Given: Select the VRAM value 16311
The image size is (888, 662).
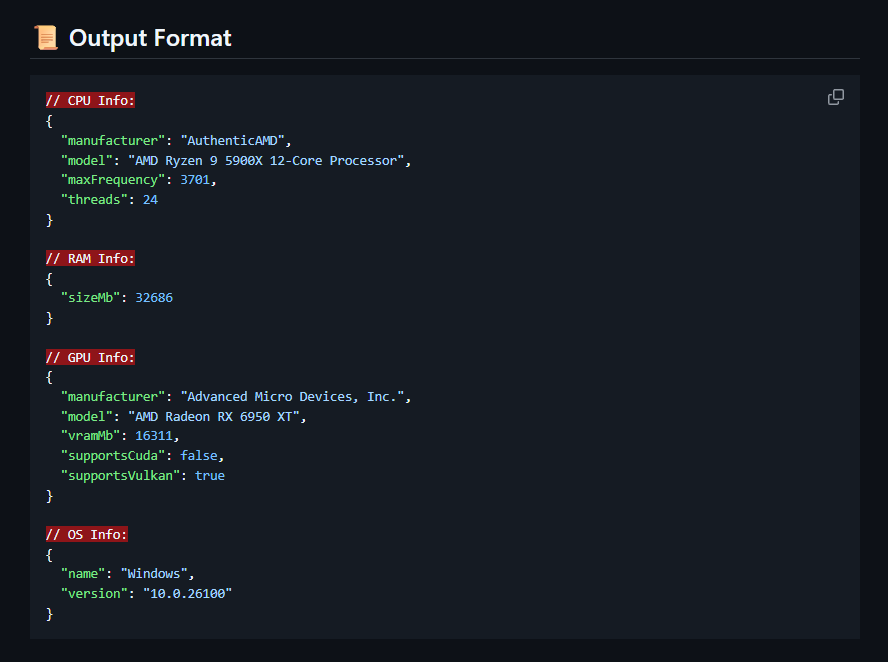Looking at the screenshot, I should (154, 435).
